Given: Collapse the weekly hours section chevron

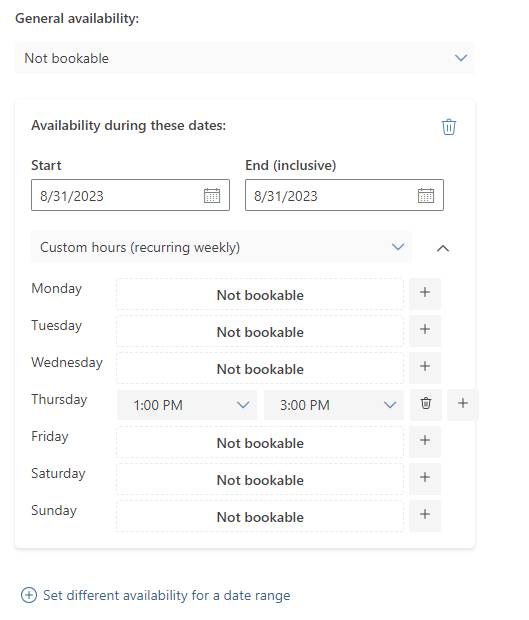Looking at the screenshot, I should pyautogui.click(x=443, y=248).
